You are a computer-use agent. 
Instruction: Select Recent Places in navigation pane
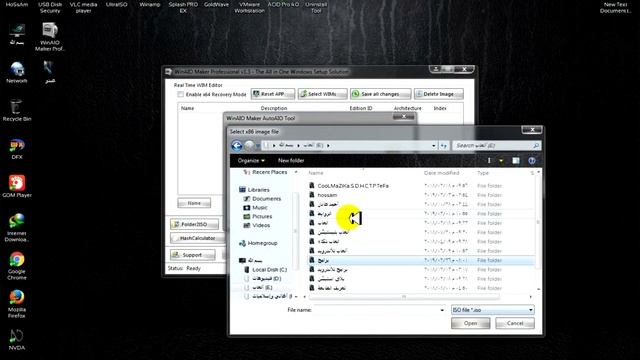pos(265,172)
